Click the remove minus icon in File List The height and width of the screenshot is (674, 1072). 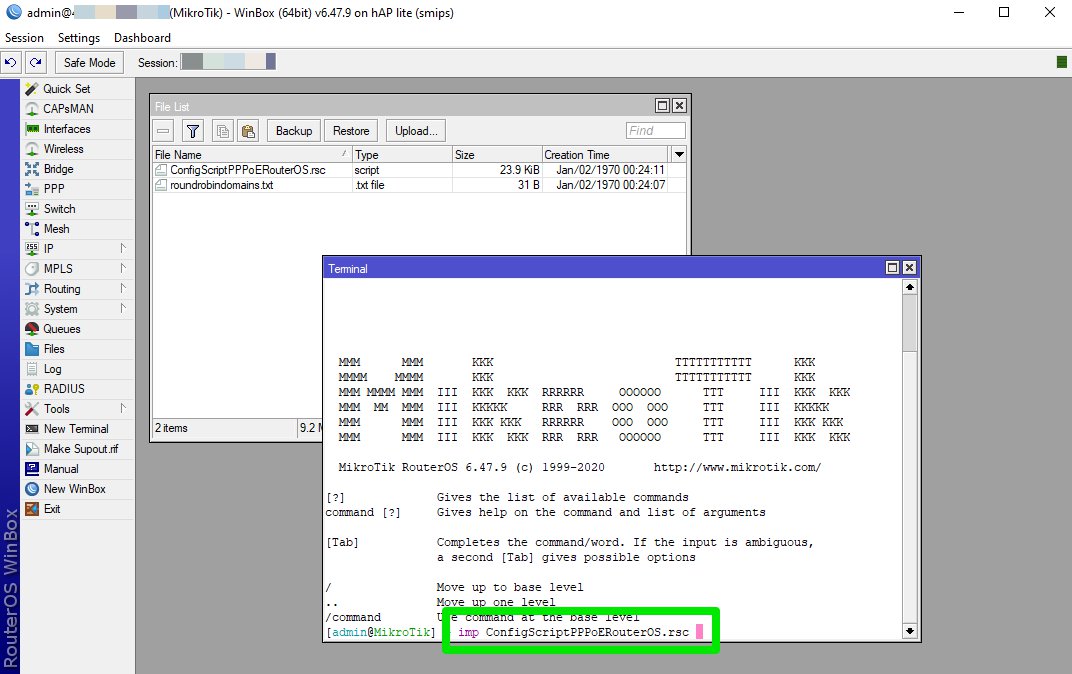pos(164,131)
